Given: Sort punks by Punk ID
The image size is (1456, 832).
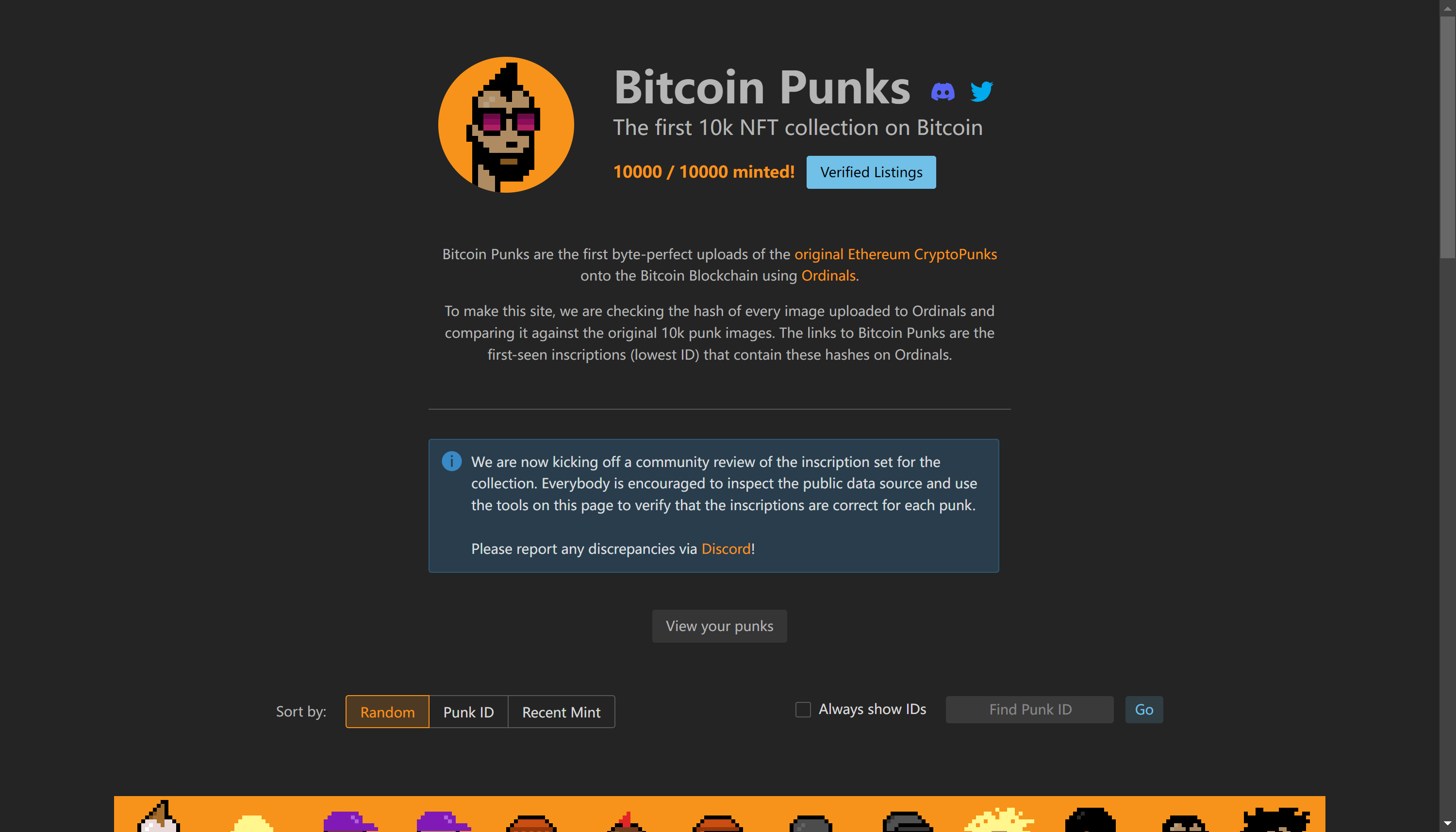Looking at the screenshot, I should (x=468, y=712).
